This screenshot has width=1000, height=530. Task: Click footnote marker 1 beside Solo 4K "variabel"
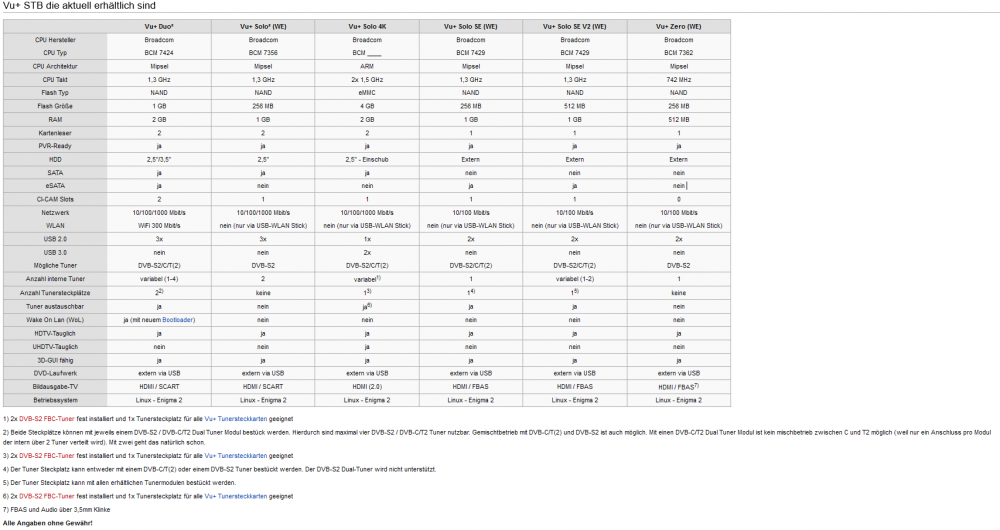click(x=380, y=277)
